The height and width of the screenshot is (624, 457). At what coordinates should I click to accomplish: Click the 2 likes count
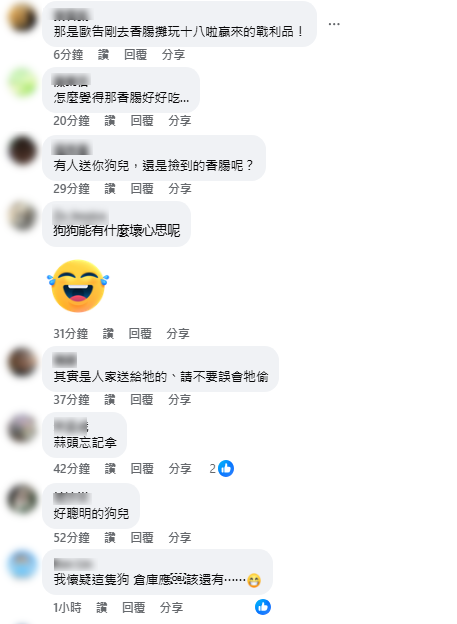coord(213,469)
